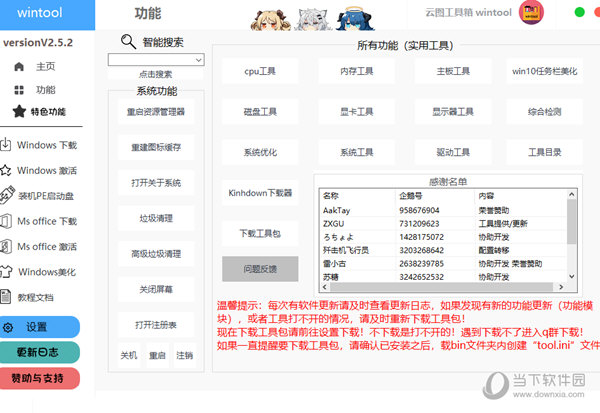Viewport: 600px width, 413px height.
Task: Click the Windows 激活 star icon
Action: point(5,170)
